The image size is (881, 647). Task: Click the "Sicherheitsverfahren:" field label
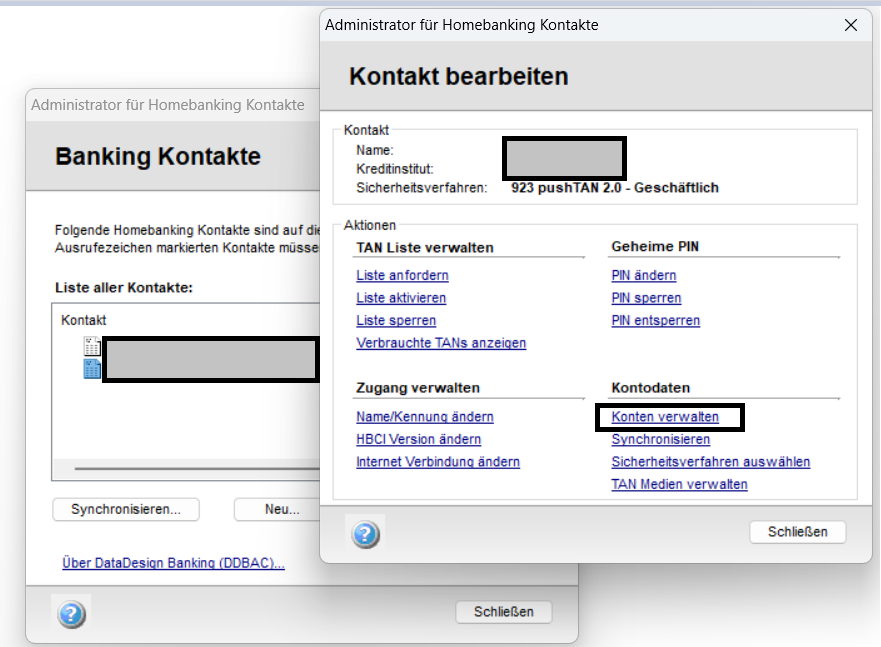[422, 188]
